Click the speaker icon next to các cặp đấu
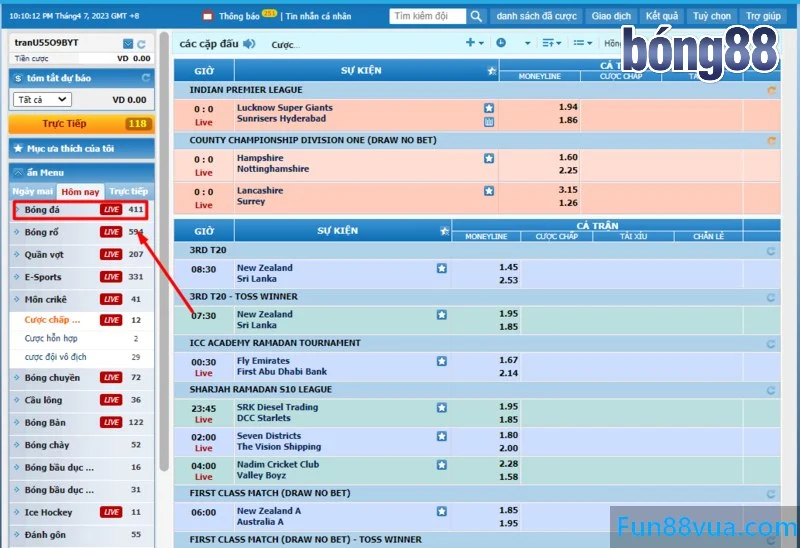This screenshot has height=548, width=800. click(249, 44)
